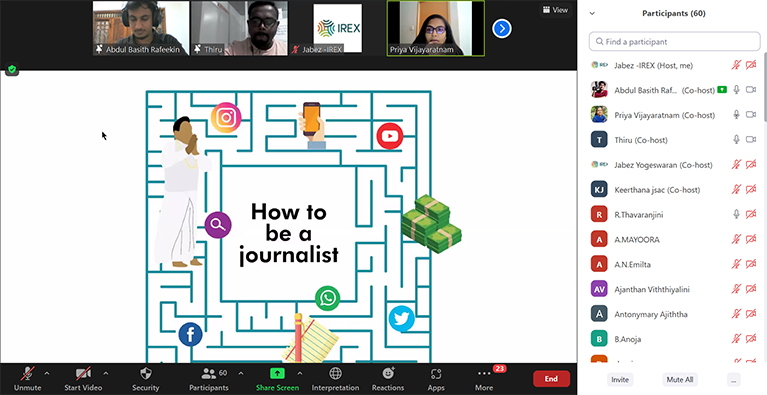Open share screen options arrow
The width and height of the screenshot is (767, 395).
300,374
